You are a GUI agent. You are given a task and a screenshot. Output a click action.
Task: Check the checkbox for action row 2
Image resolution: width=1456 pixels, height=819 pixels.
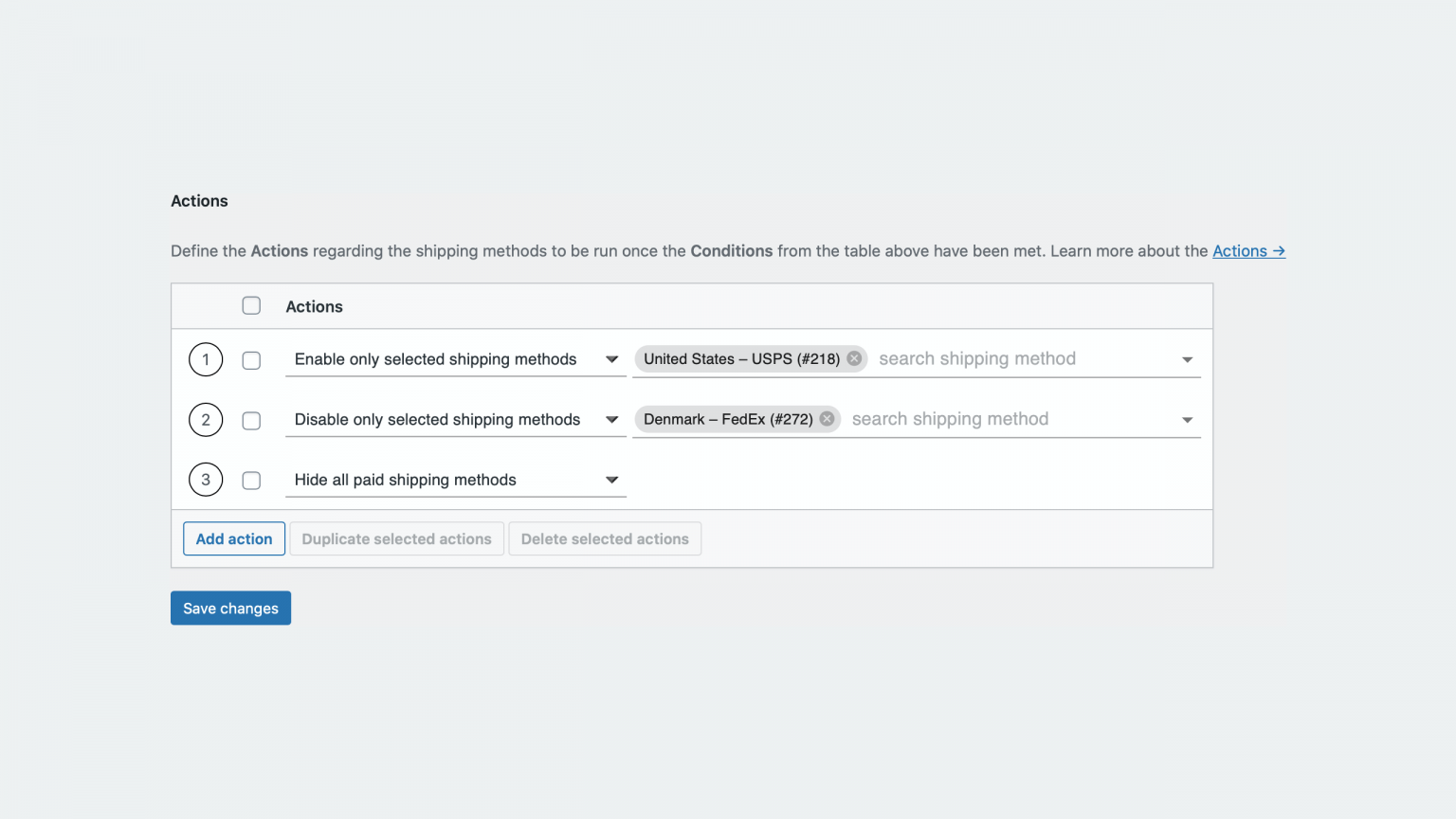click(251, 419)
